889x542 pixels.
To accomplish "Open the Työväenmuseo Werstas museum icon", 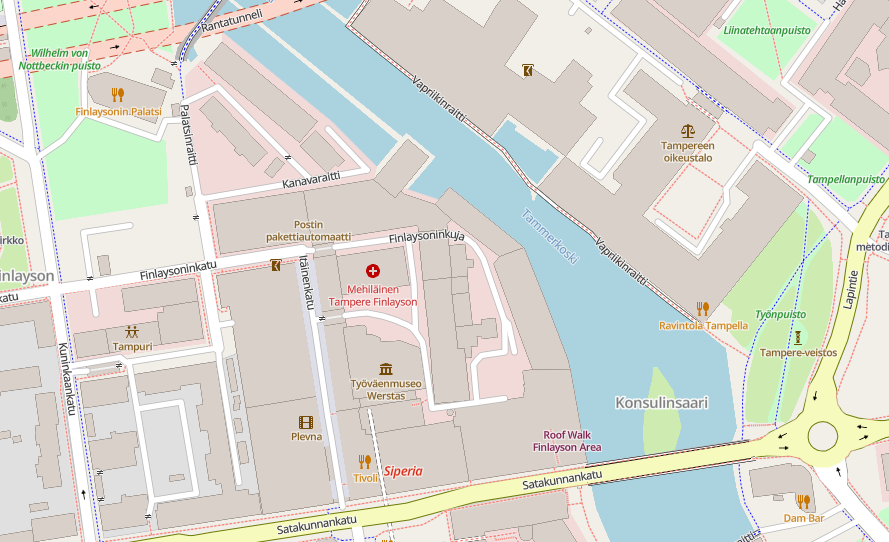I will click(386, 369).
